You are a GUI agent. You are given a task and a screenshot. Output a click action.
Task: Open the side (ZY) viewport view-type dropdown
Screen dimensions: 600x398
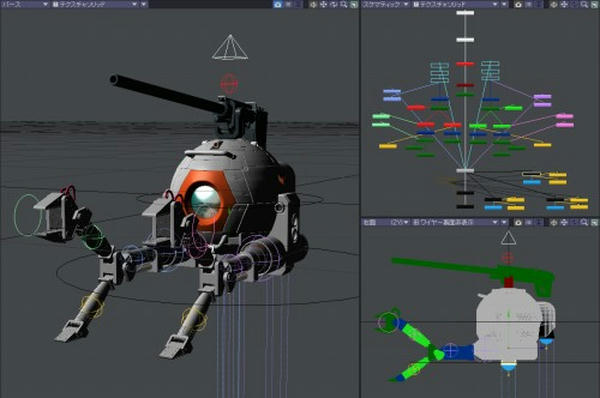(x=386, y=222)
